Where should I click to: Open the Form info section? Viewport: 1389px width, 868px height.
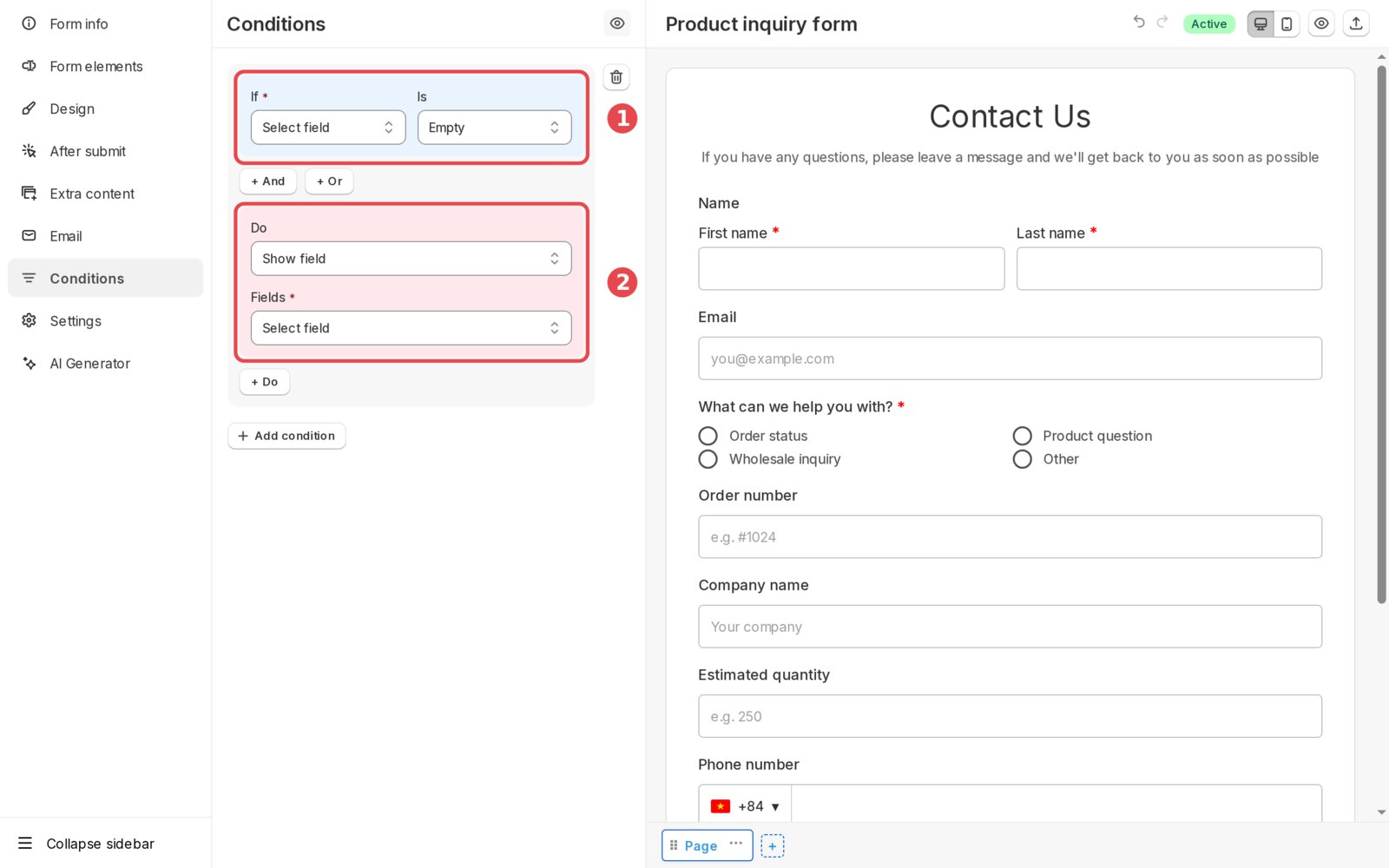106,23
